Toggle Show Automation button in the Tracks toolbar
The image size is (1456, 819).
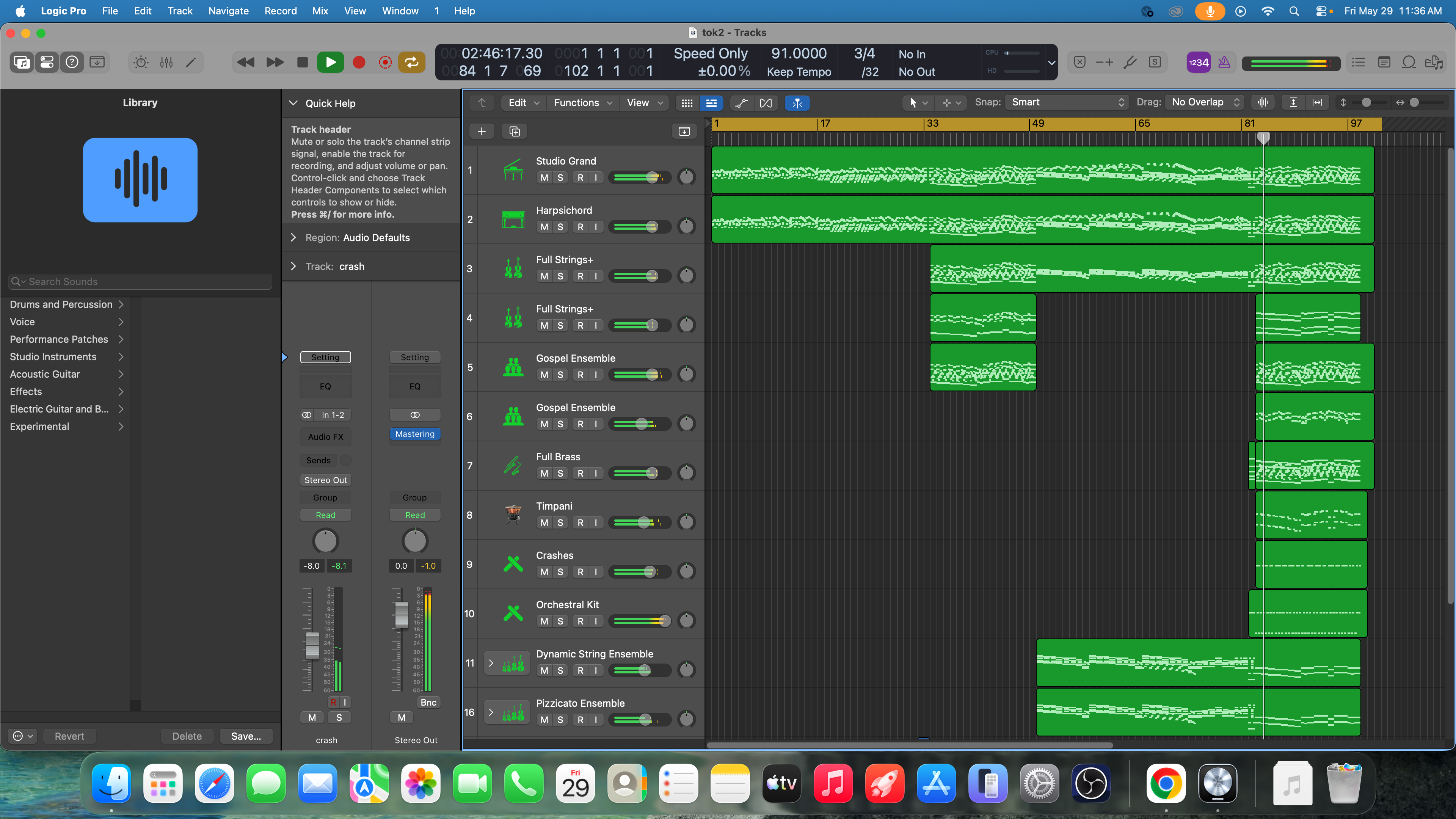(x=741, y=103)
